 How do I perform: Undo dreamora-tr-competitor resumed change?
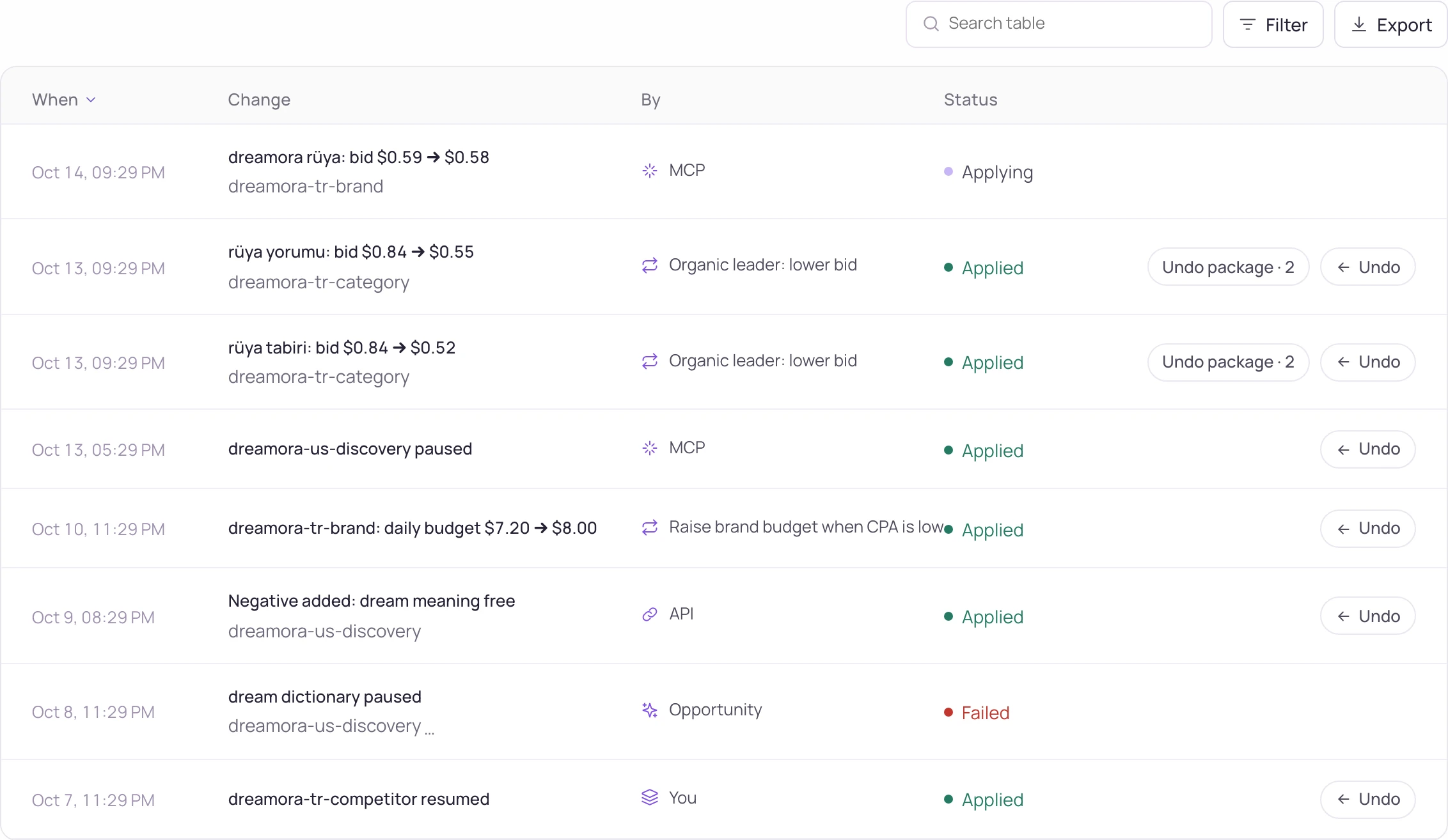click(1368, 800)
